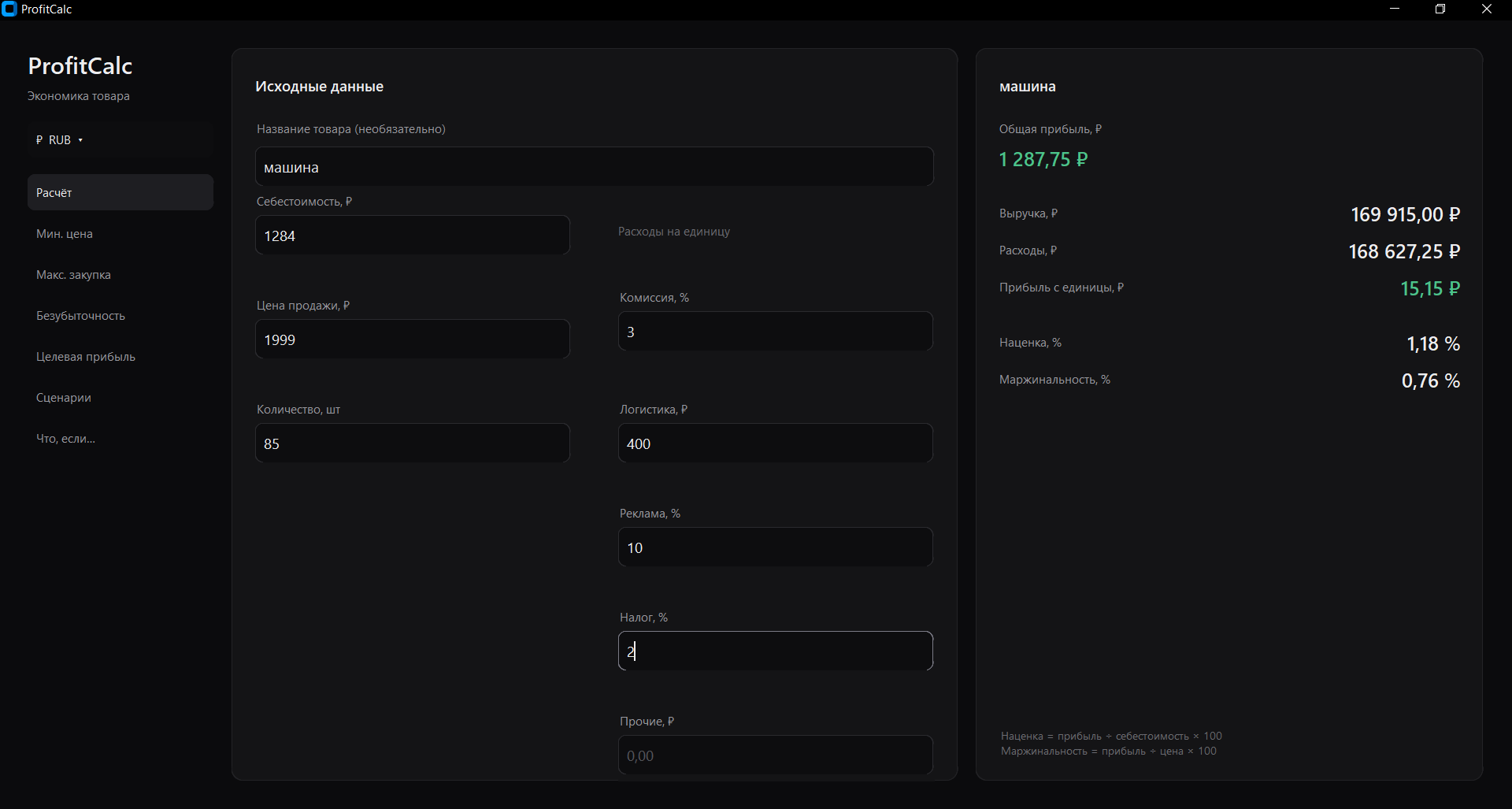Image resolution: width=1512 pixels, height=809 pixels.
Task: Click the Комиссия, % field label
Action: 654,298
